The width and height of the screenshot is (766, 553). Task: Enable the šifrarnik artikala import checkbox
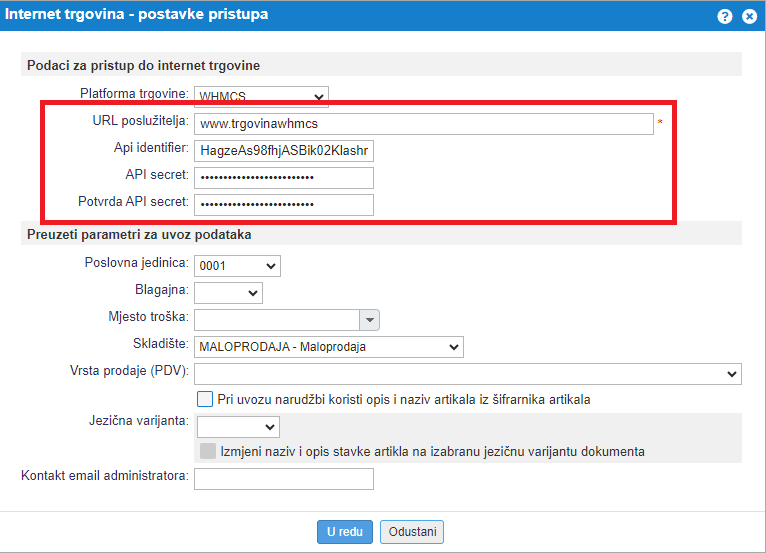205,399
